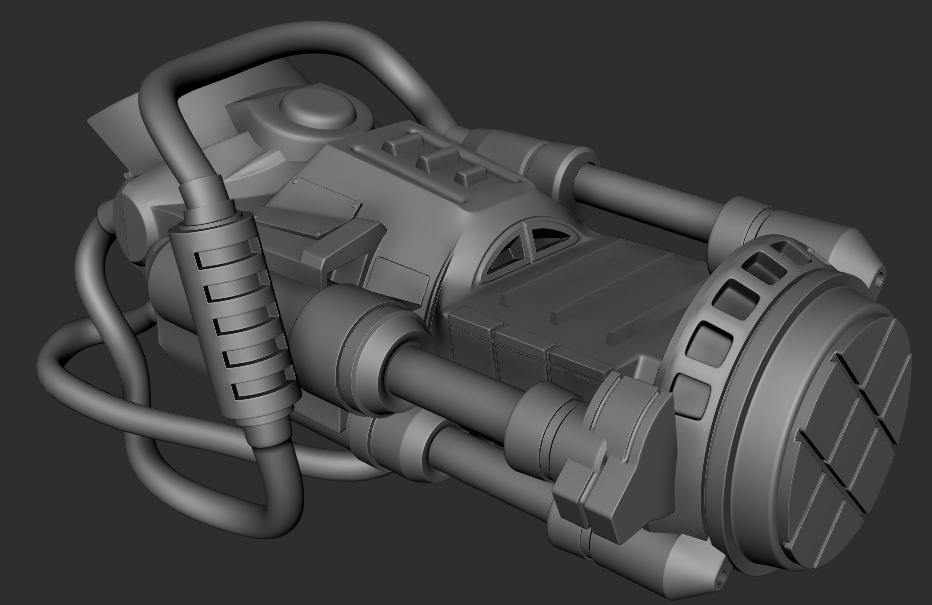Click the round knob atop the model
The height and width of the screenshot is (605, 932).
(317, 107)
